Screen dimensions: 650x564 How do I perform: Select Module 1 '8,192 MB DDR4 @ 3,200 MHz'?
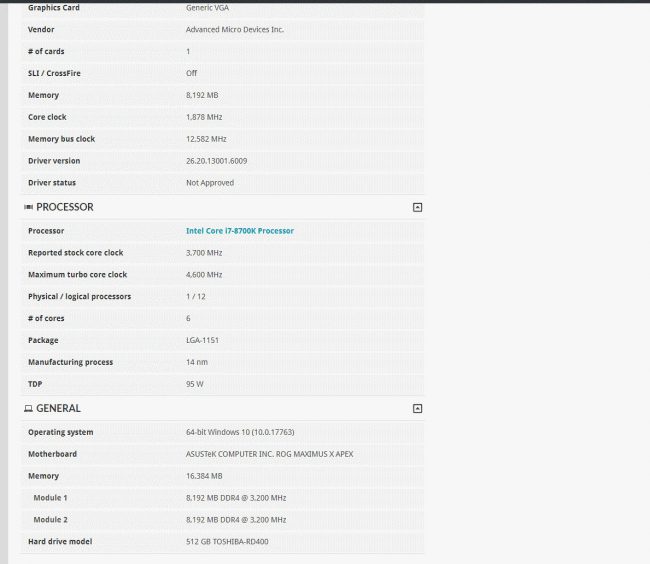pos(236,498)
